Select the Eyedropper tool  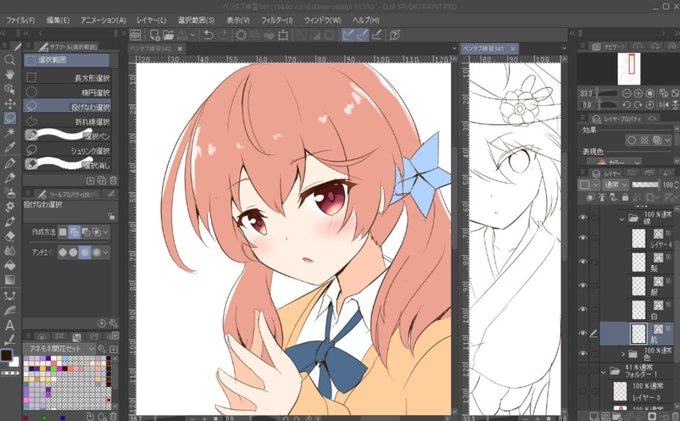tap(10, 147)
